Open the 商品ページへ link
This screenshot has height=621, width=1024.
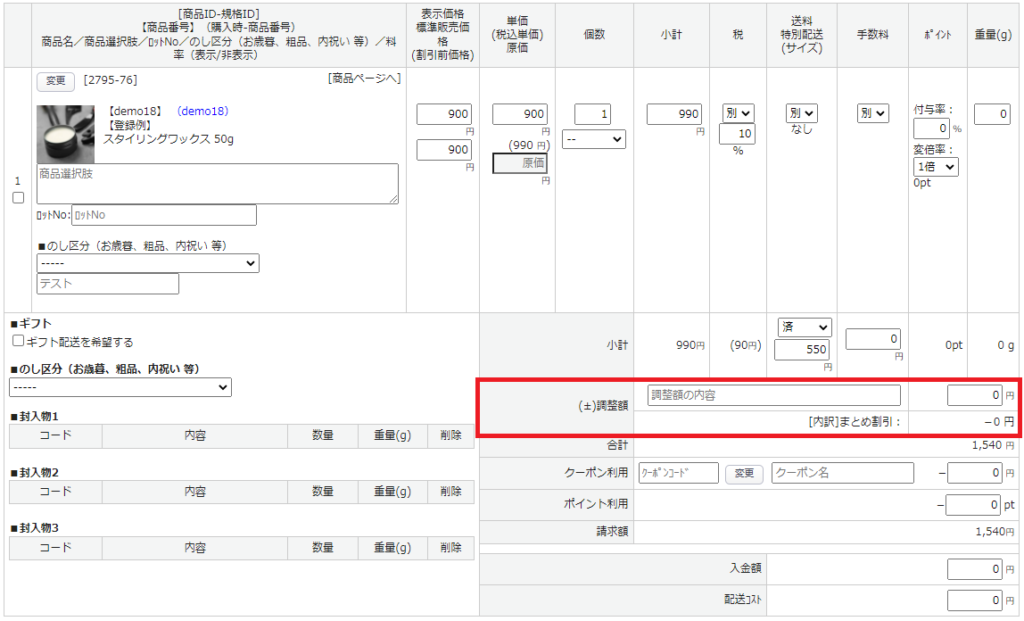point(364,79)
